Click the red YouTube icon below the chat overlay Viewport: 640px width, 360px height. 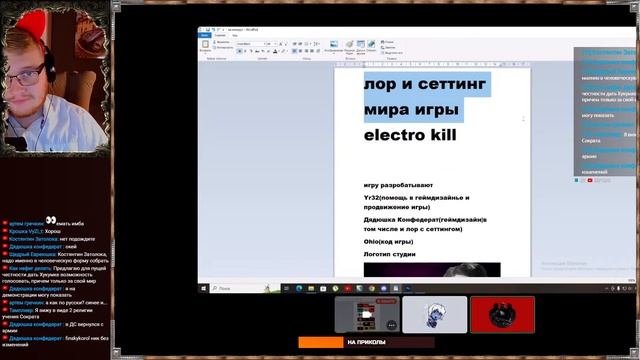(x=590, y=180)
